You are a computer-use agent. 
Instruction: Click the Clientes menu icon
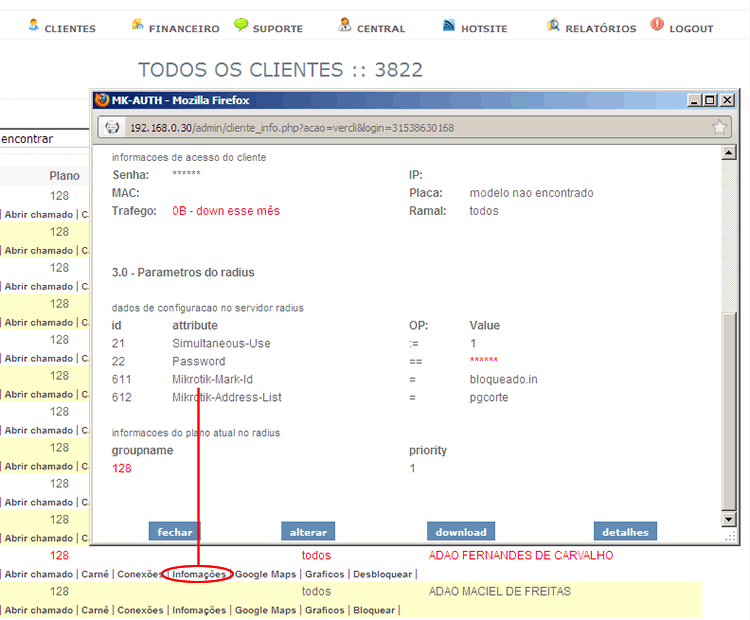[x=34, y=25]
